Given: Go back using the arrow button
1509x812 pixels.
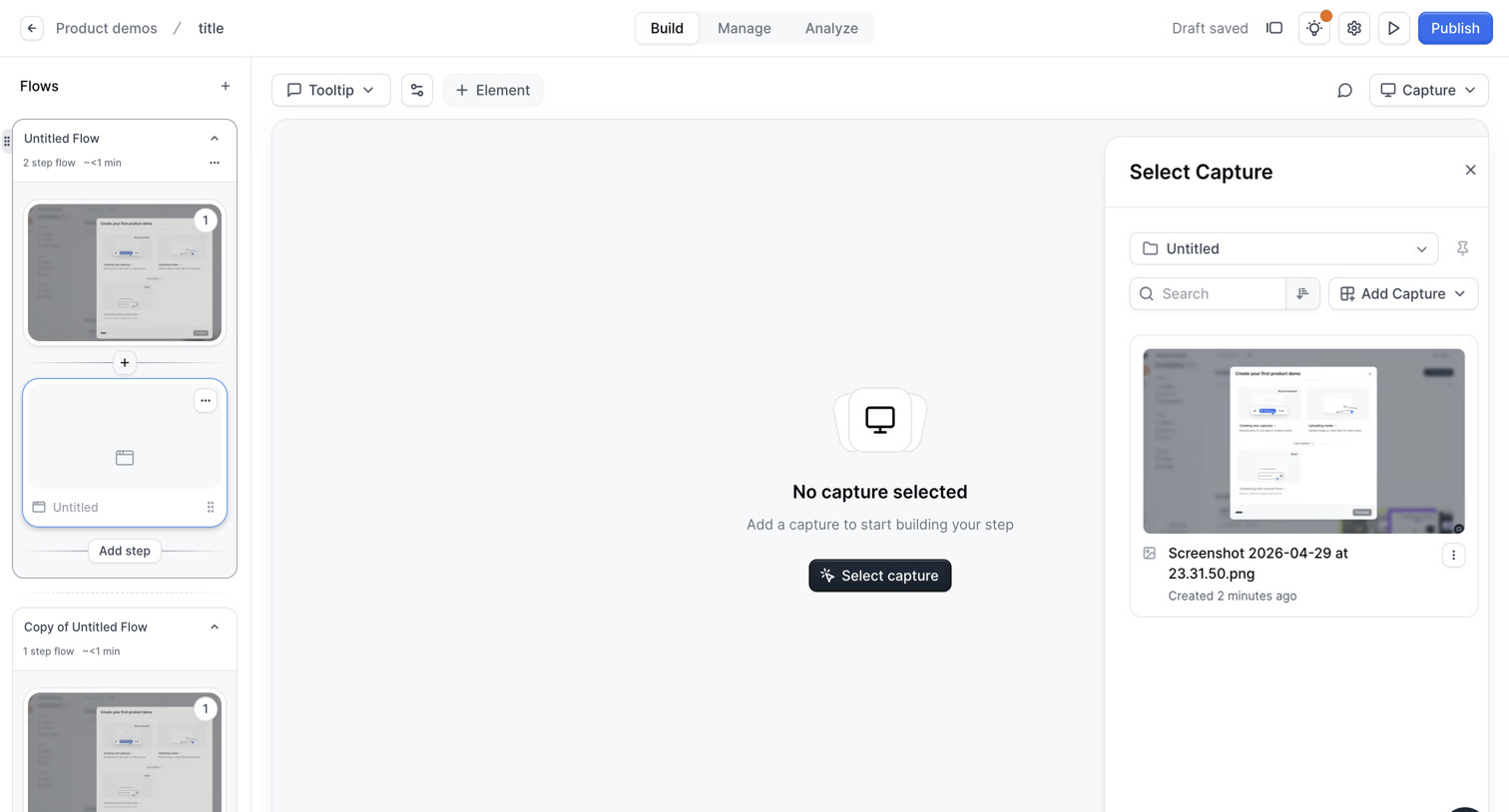Looking at the screenshot, I should pos(32,28).
